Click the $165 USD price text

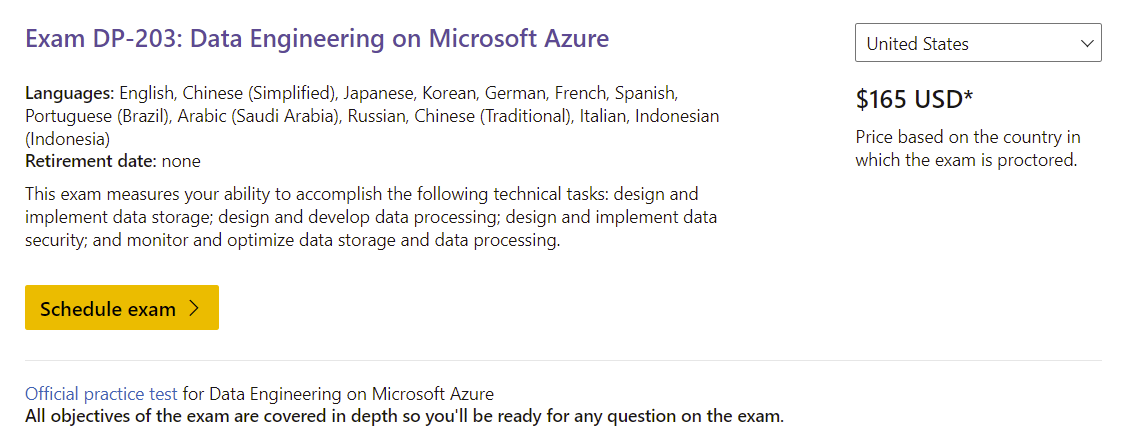[908, 99]
